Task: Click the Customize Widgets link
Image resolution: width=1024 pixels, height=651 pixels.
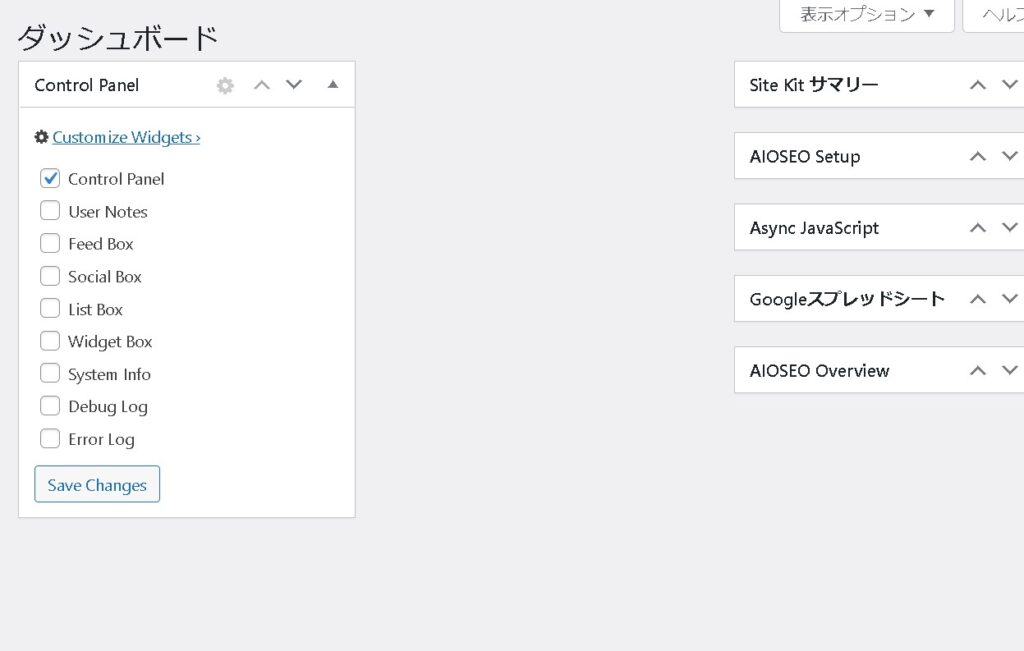Action: pos(126,138)
